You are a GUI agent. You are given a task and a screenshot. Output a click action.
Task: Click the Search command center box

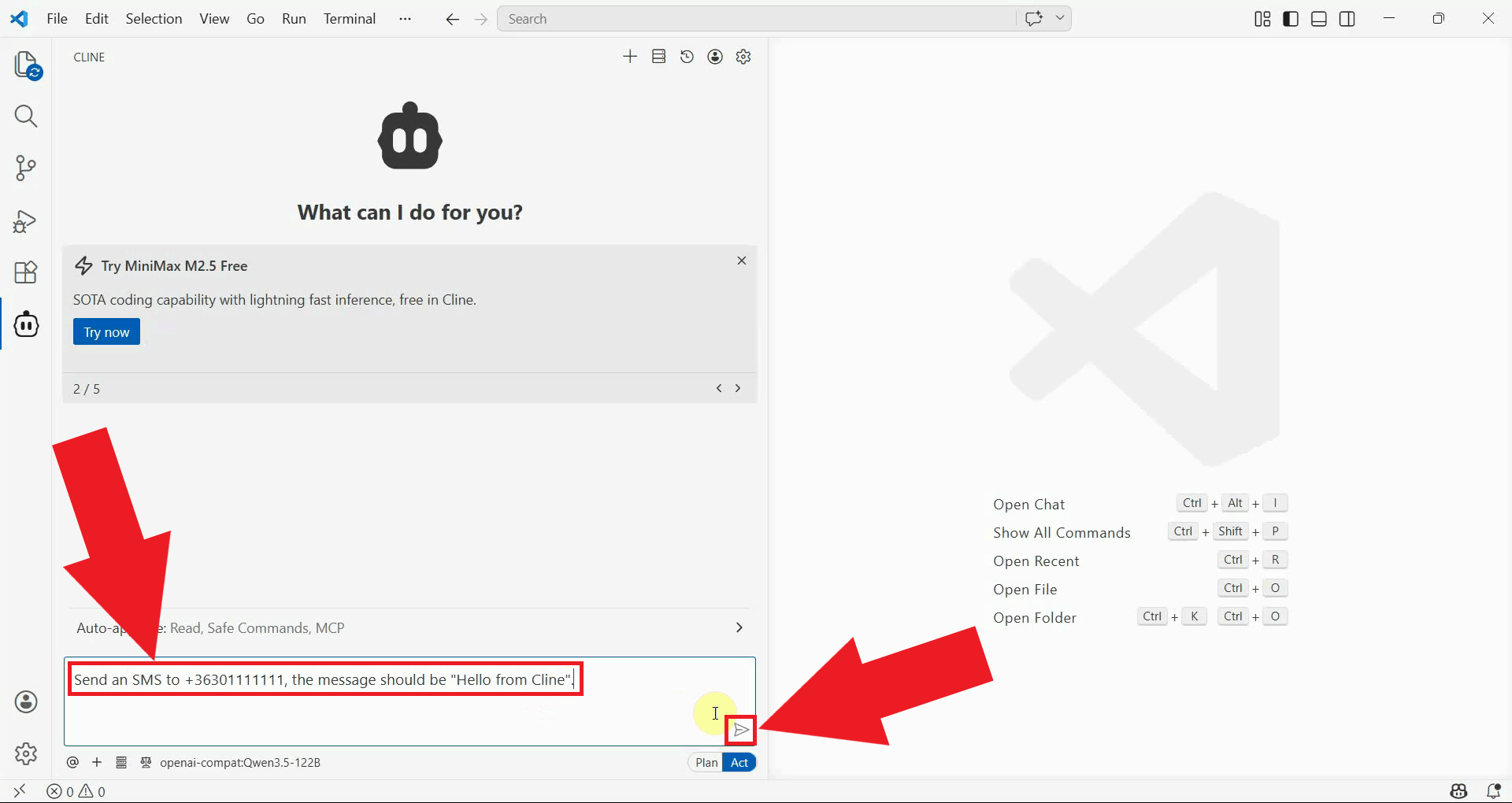coord(757,19)
